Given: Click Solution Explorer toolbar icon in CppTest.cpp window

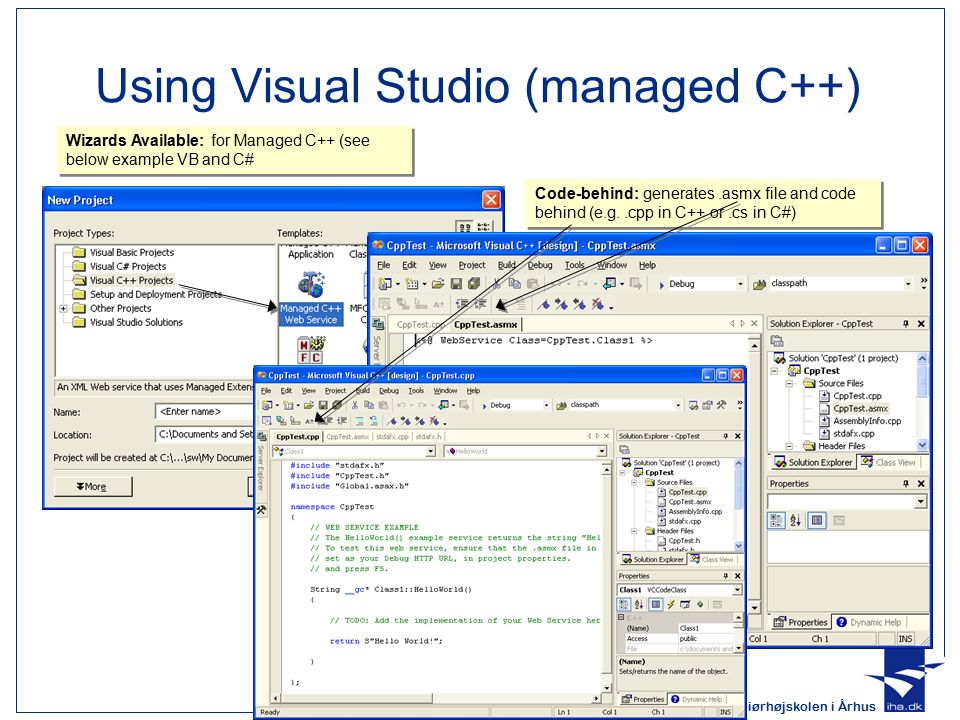Looking at the screenshot, I should (x=693, y=405).
